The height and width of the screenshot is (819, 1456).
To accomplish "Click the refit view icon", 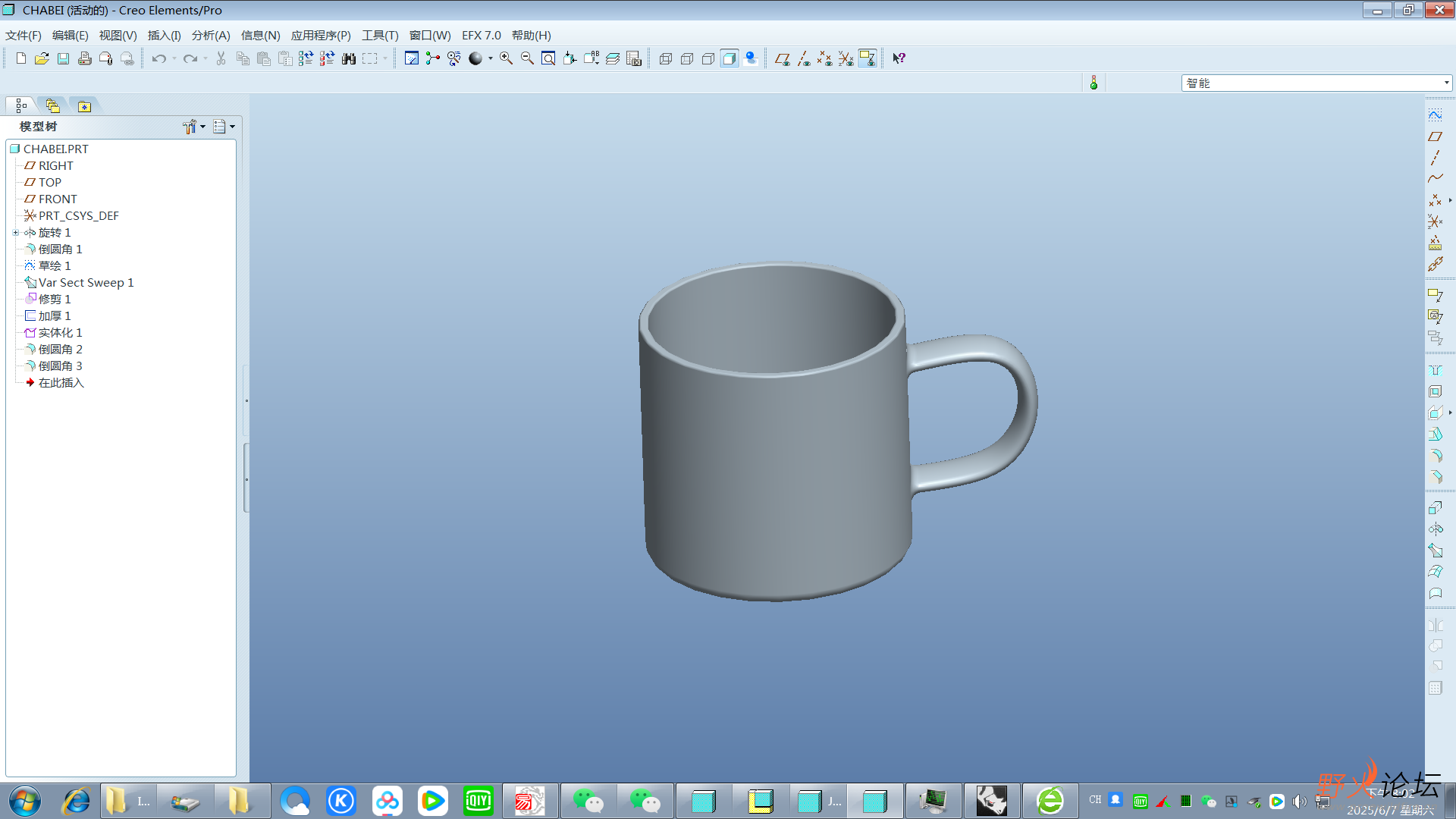I will [548, 58].
